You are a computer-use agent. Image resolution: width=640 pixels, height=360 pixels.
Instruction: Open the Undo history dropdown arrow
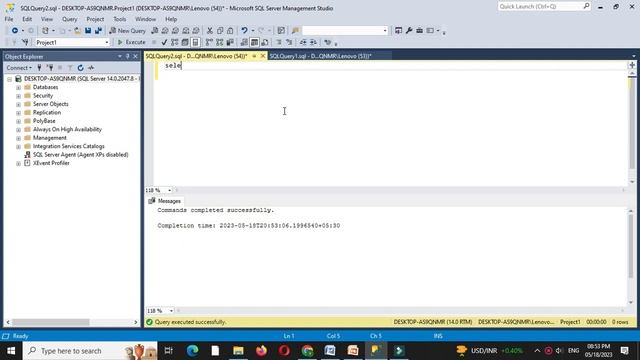pos(253,31)
